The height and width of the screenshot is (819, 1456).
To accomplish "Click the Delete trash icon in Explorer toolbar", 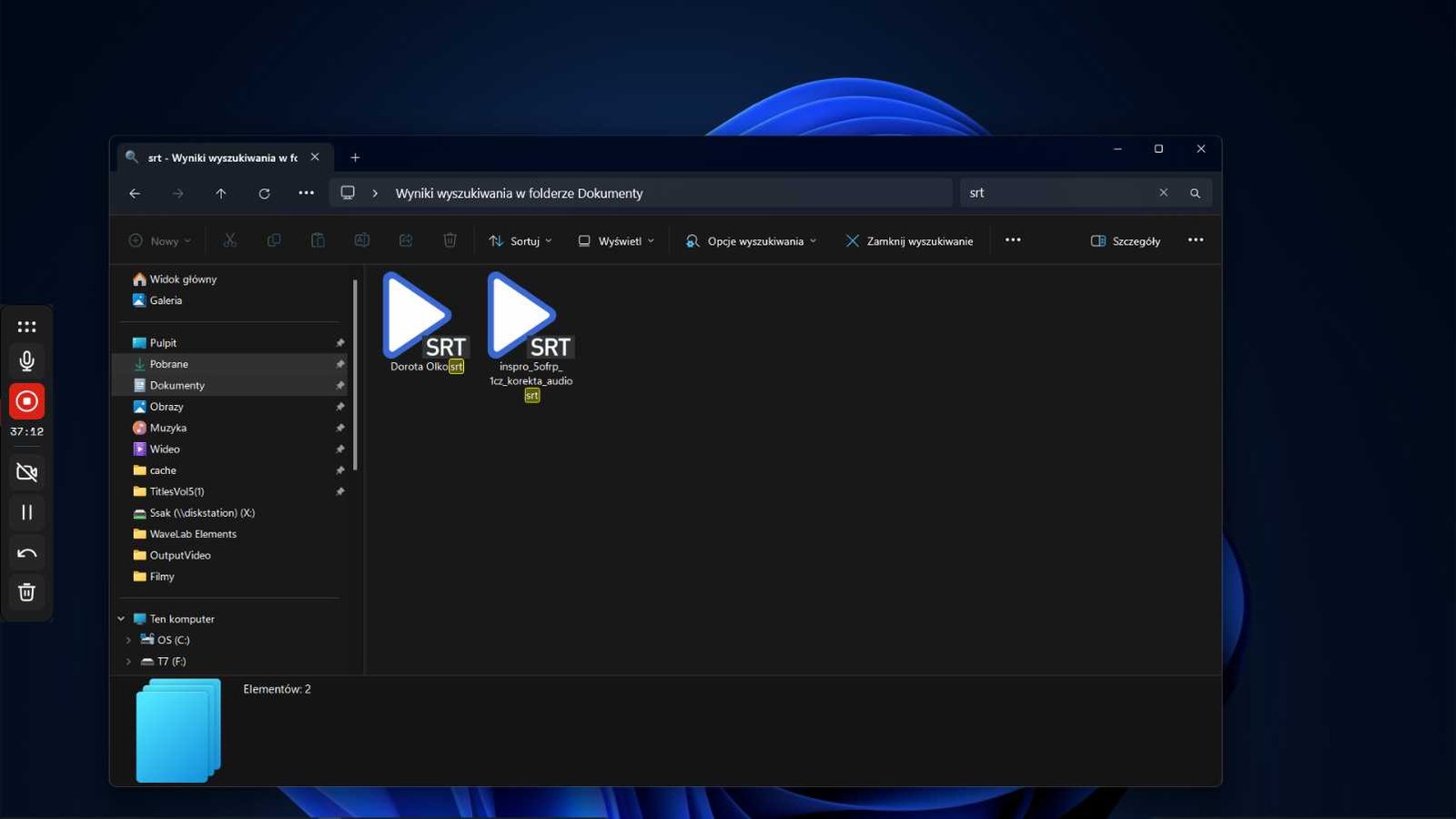I will (450, 240).
